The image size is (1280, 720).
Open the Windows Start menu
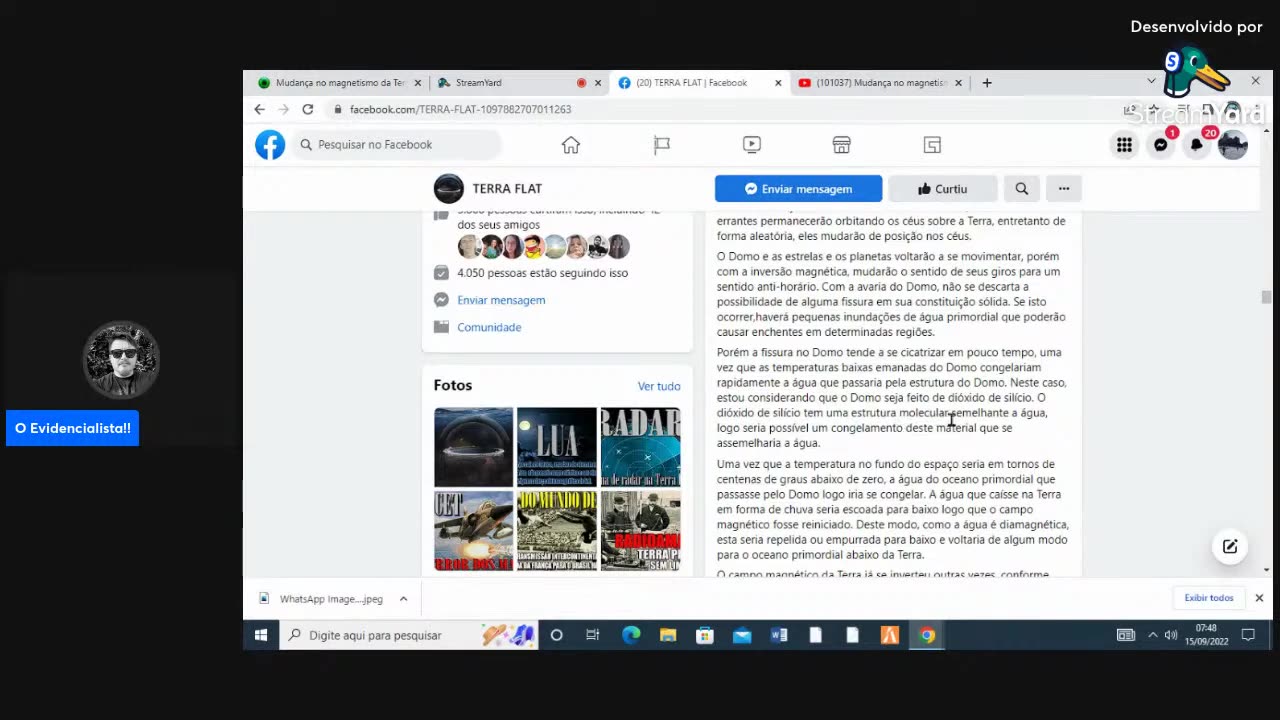(x=261, y=635)
